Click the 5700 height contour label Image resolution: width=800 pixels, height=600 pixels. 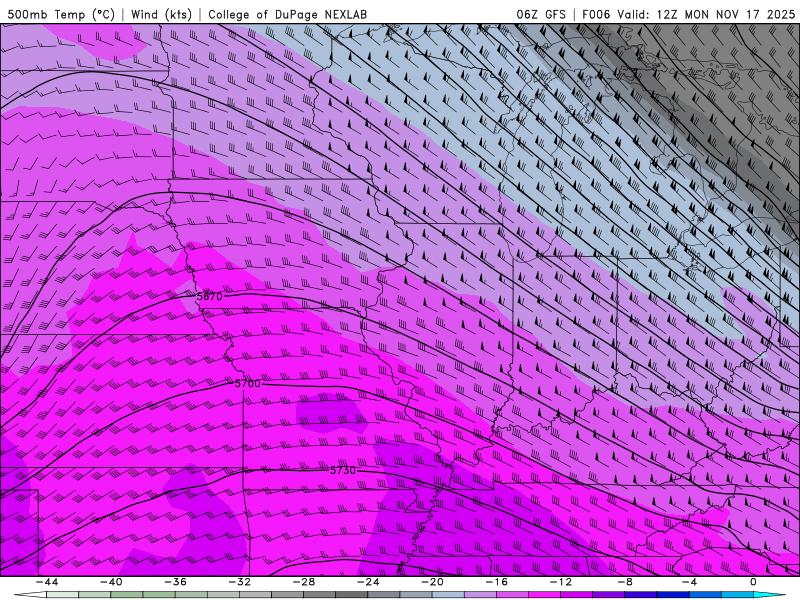click(247, 384)
